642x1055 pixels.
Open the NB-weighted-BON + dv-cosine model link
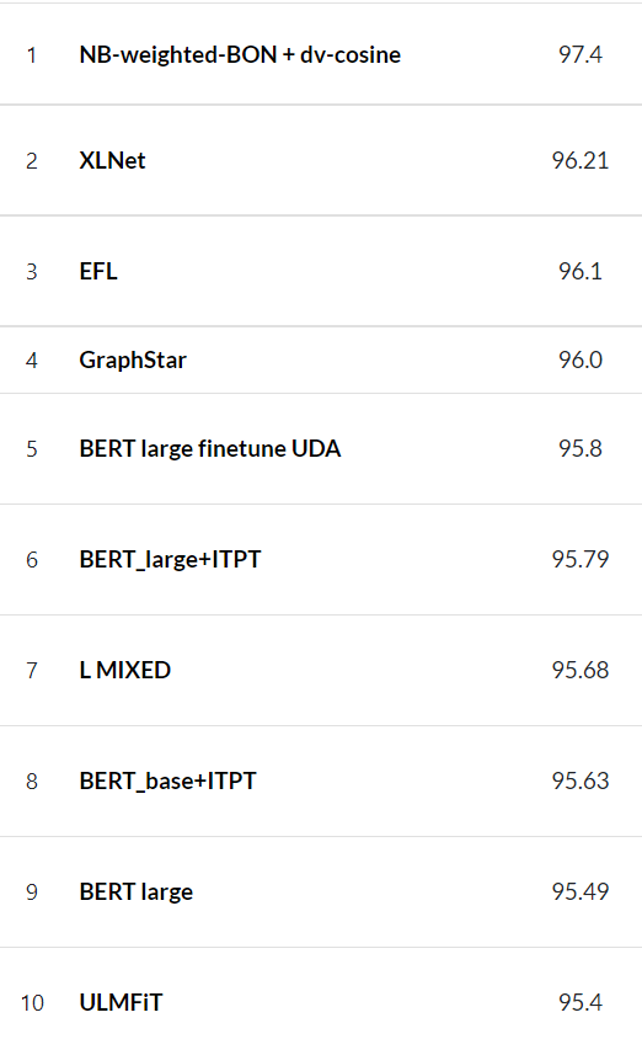click(240, 55)
